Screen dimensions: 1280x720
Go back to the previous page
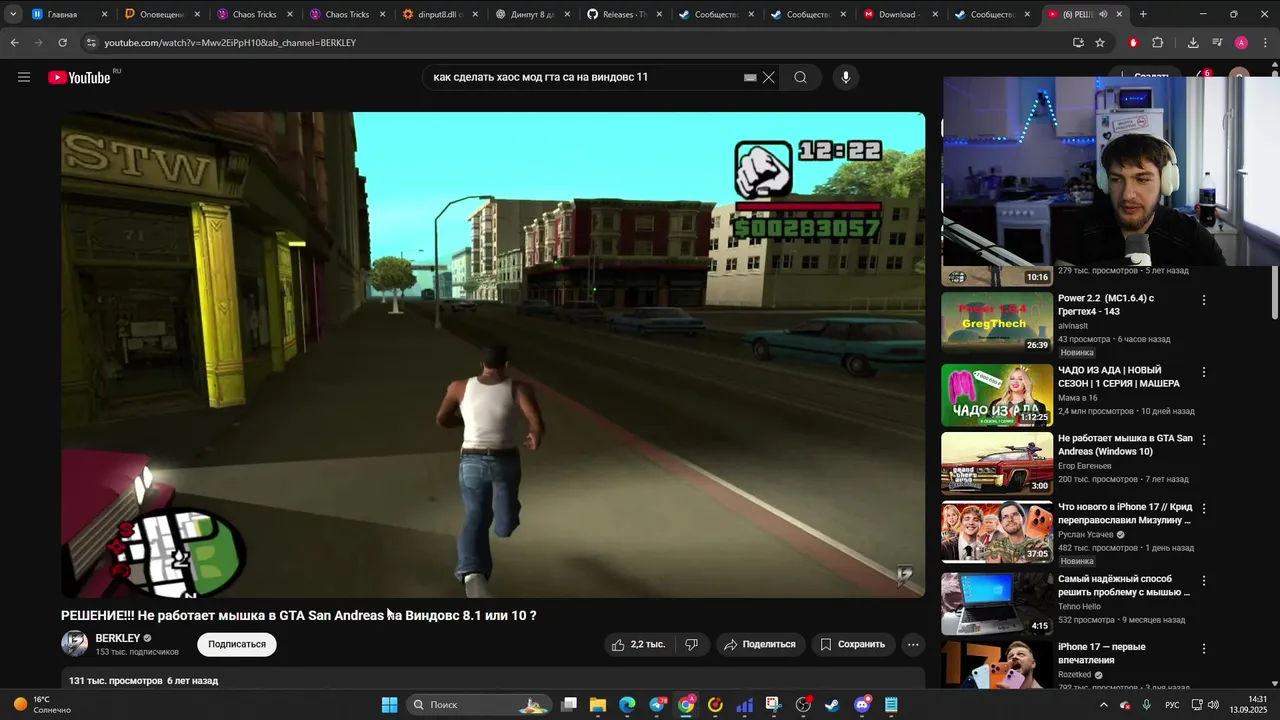pyautogui.click(x=14, y=42)
